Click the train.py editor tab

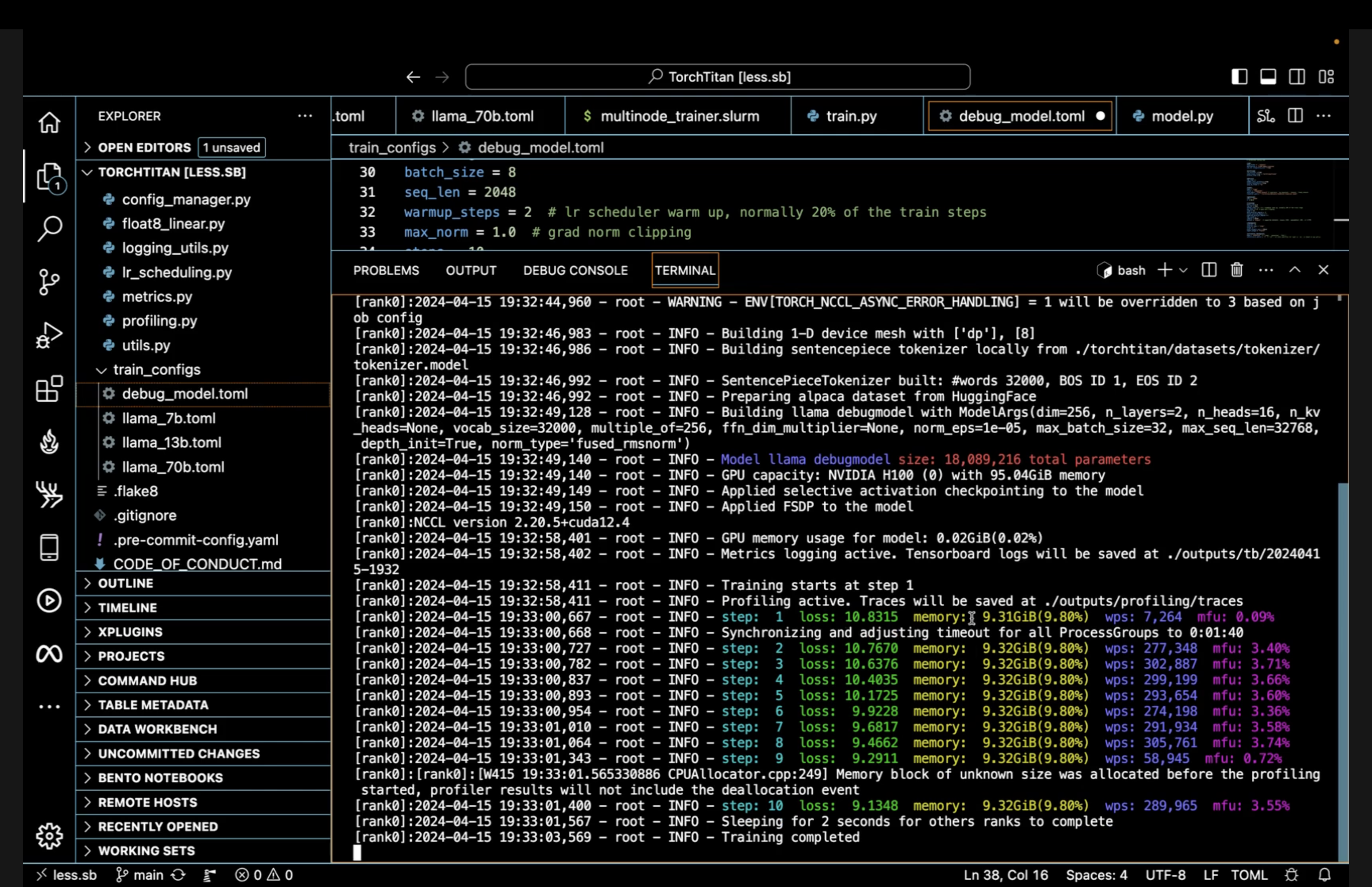(851, 116)
